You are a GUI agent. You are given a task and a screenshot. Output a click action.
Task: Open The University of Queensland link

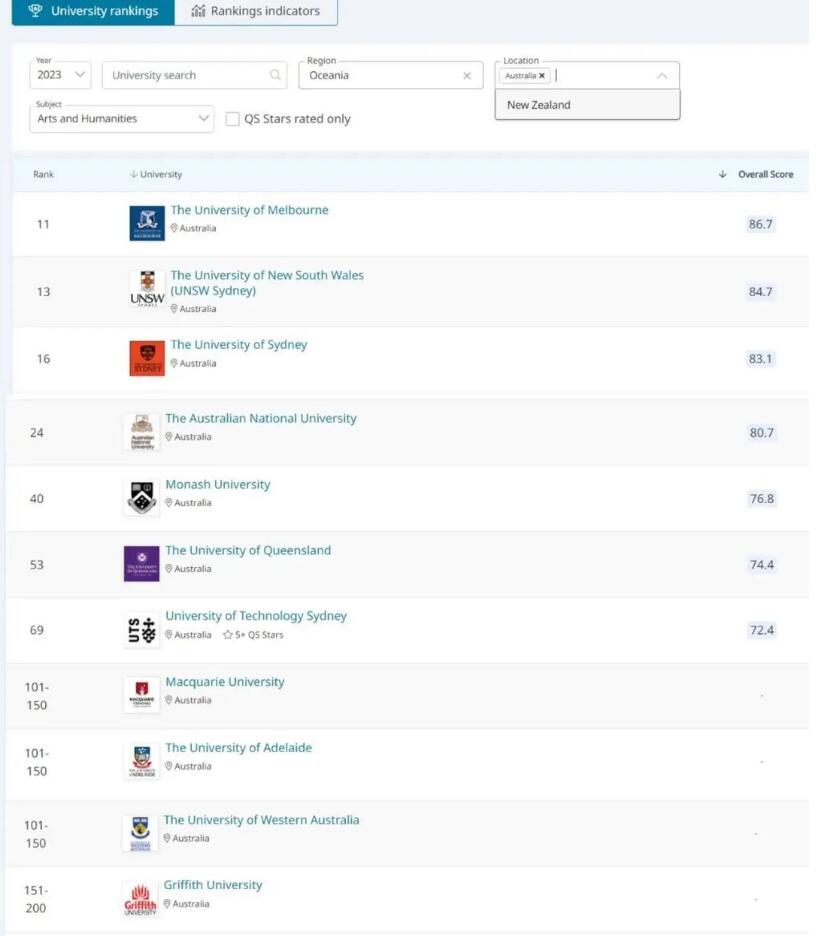tap(248, 550)
